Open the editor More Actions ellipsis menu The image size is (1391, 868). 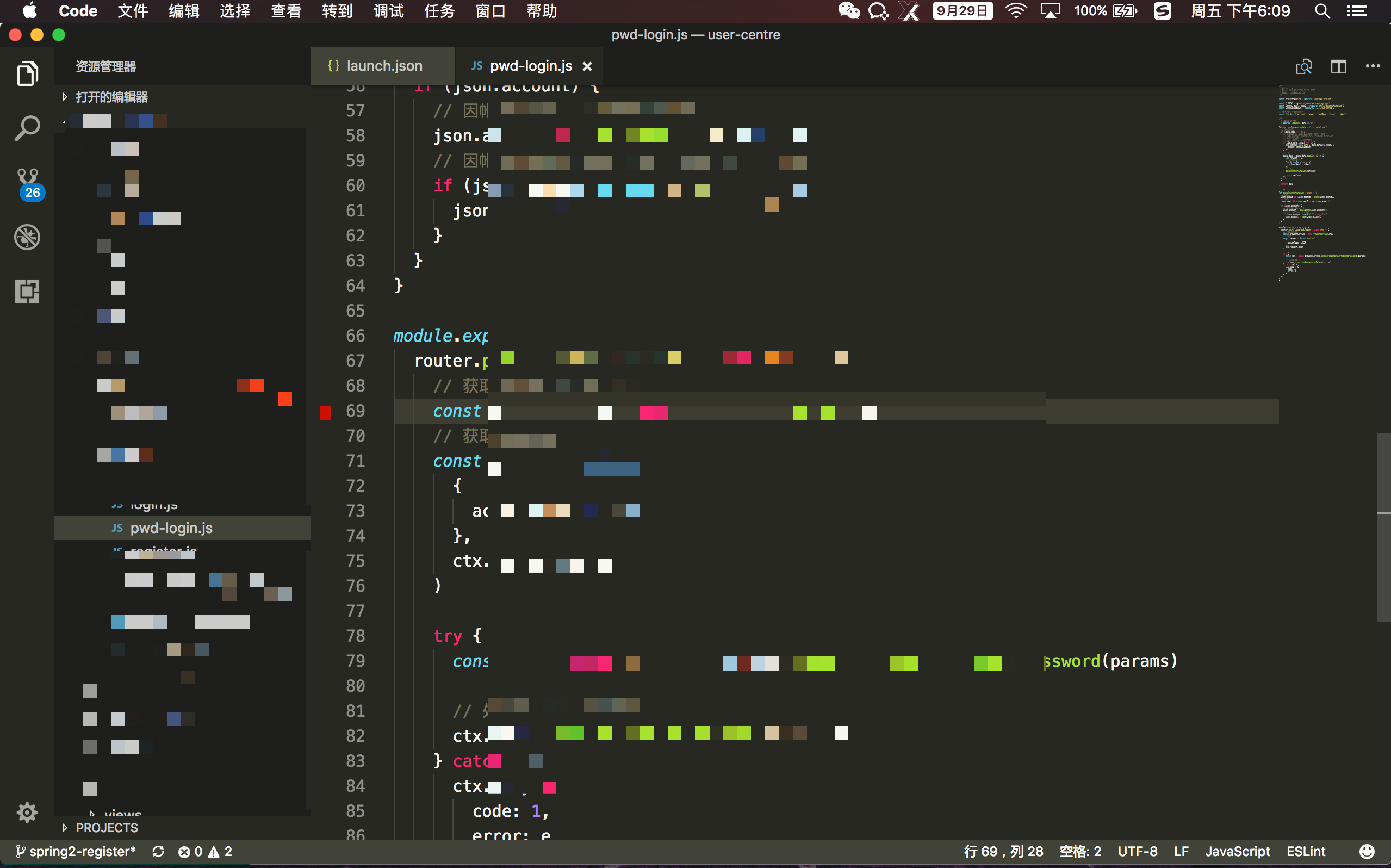1373,66
